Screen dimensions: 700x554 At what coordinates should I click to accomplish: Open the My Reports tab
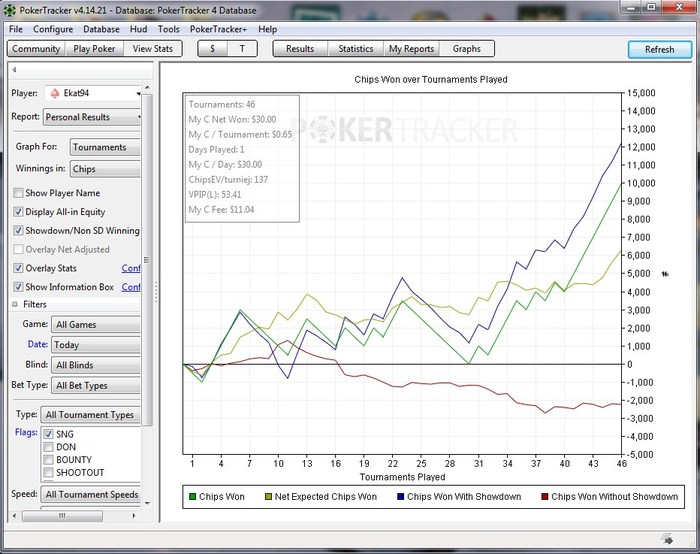point(412,49)
